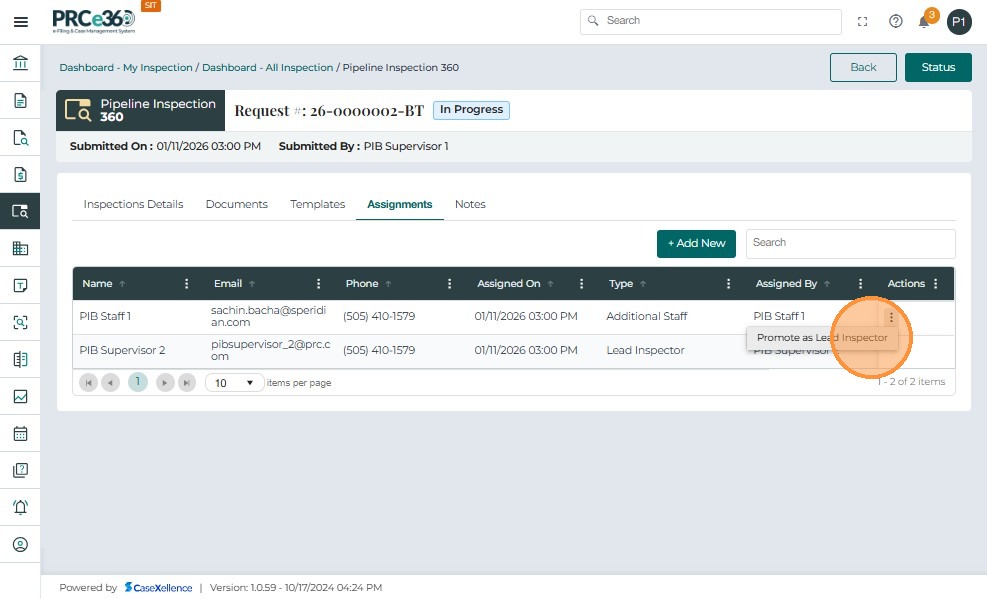Open the hamburger navigation menu
The image size is (987, 599).
pos(21,22)
